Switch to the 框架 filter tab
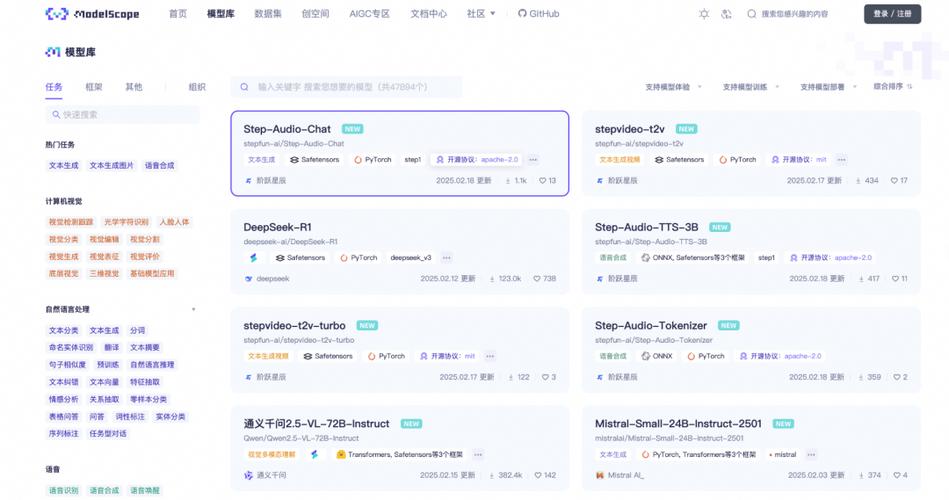 coord(94,87)
